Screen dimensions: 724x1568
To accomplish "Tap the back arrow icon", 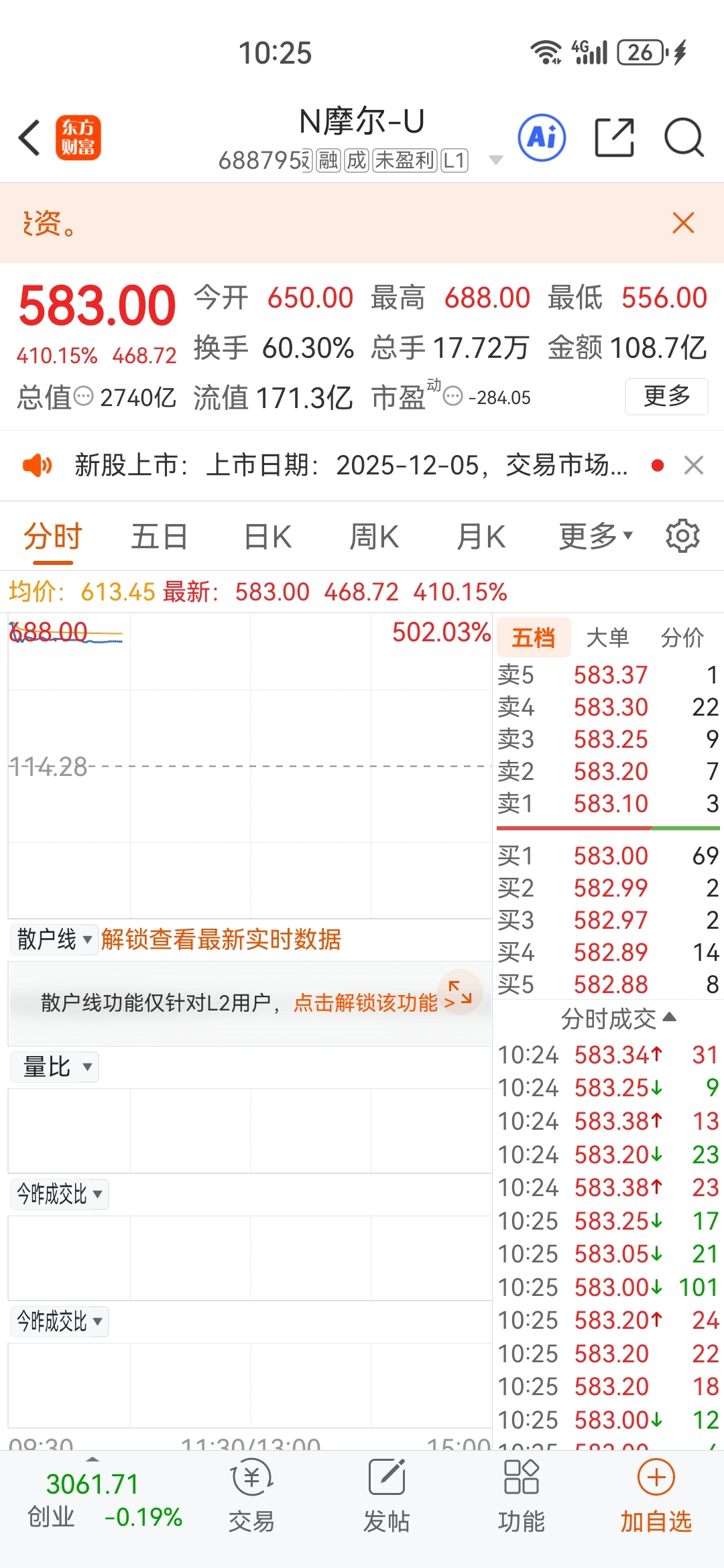I will [x=29, y=138].
